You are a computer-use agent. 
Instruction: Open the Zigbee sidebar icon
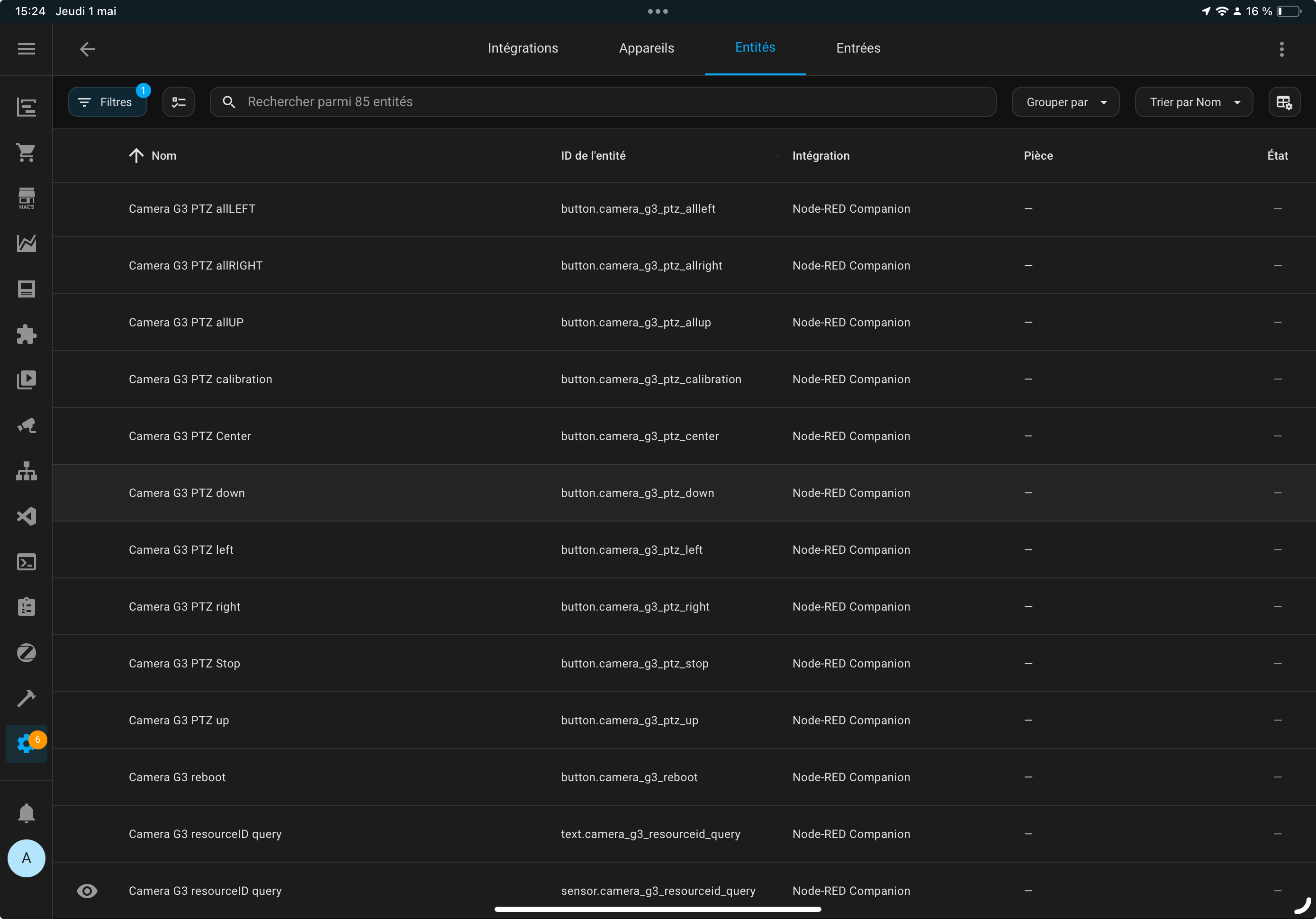click(x=27, y=652)
